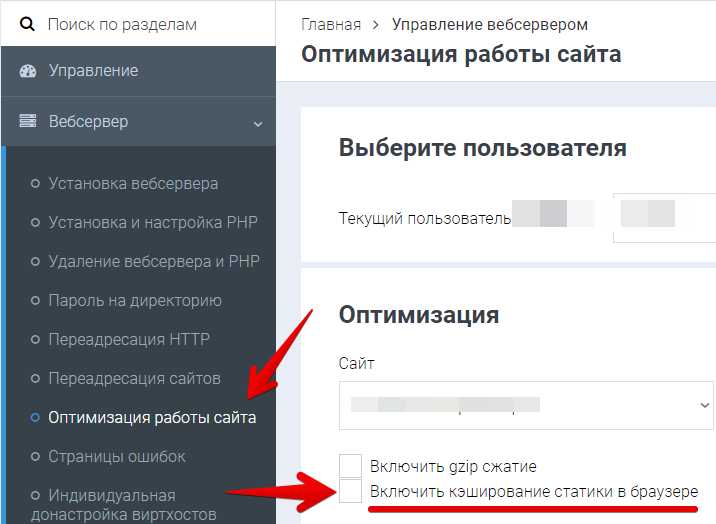Select Удаление вебсервера и PHP
Image resolution: width=716 pixels, height=524 pixels.
click(153, 261)
